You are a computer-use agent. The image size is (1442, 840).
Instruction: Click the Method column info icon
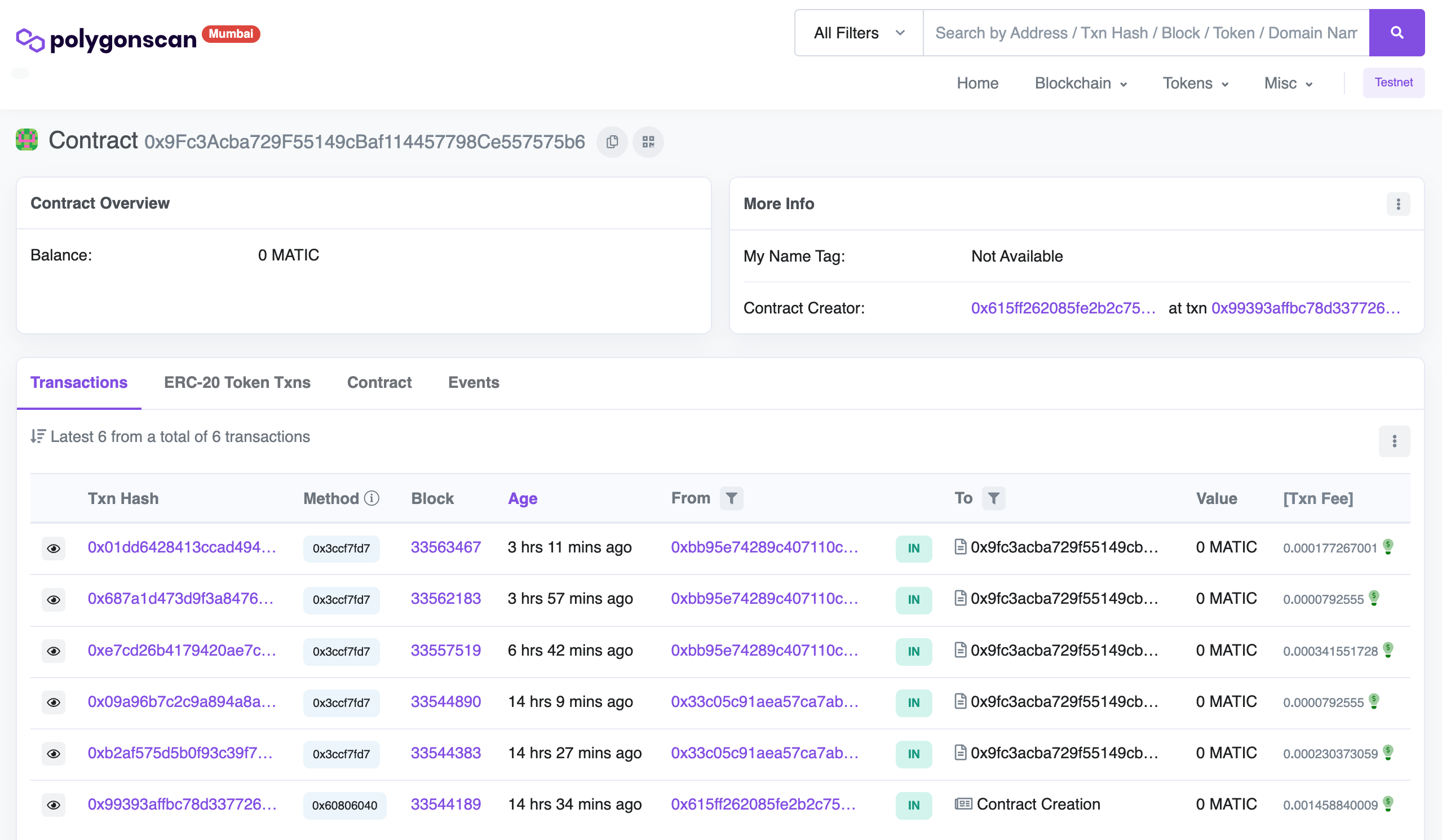point(372,498)
